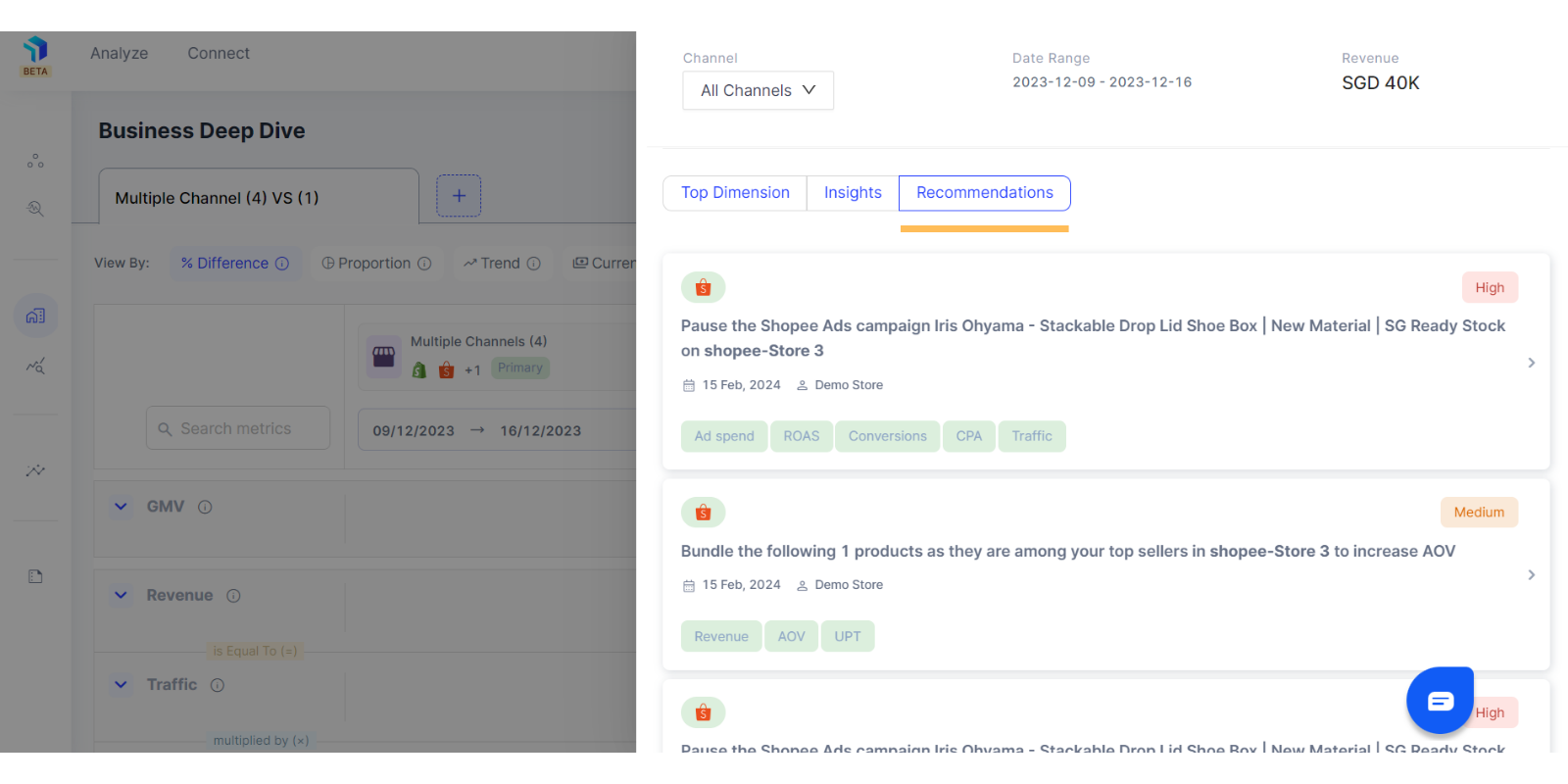This screenshot has height=784, width=1568.
Task: Click the store icon in Multiple Channels card
Action: pyautogui.click(x=383, y=357)
